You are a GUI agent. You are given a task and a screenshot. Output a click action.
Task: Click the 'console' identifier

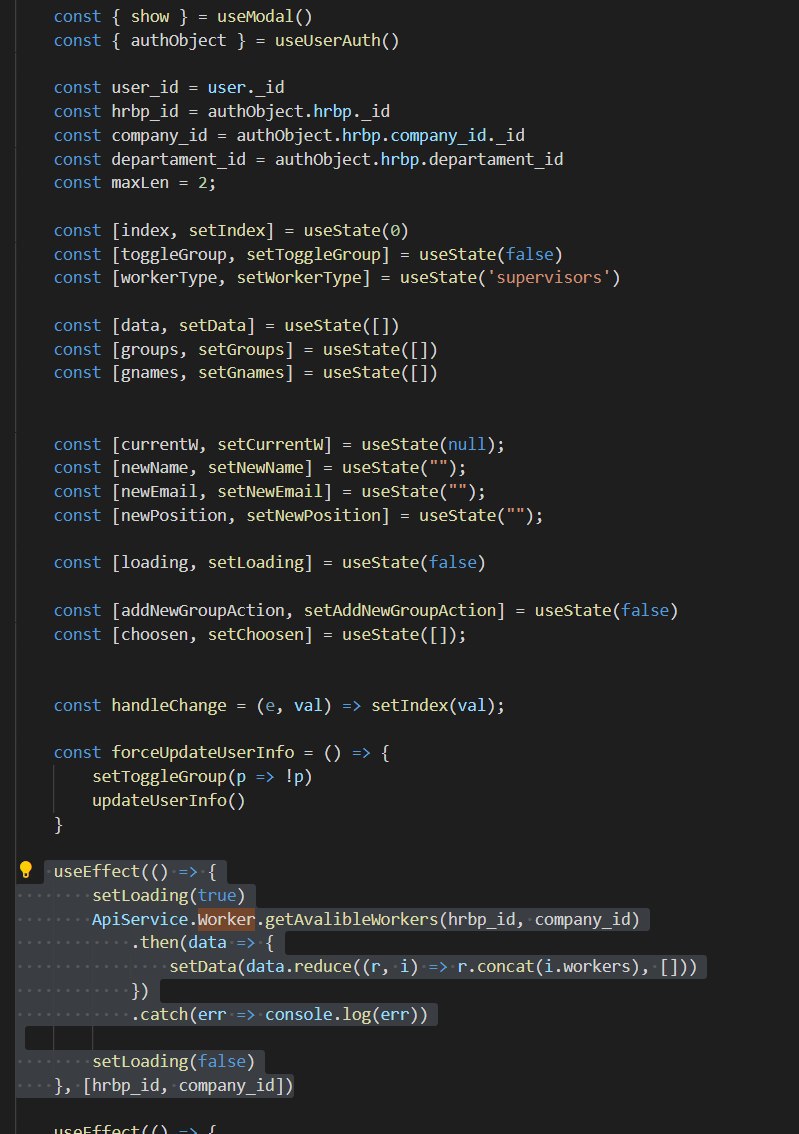[299, 1014]
